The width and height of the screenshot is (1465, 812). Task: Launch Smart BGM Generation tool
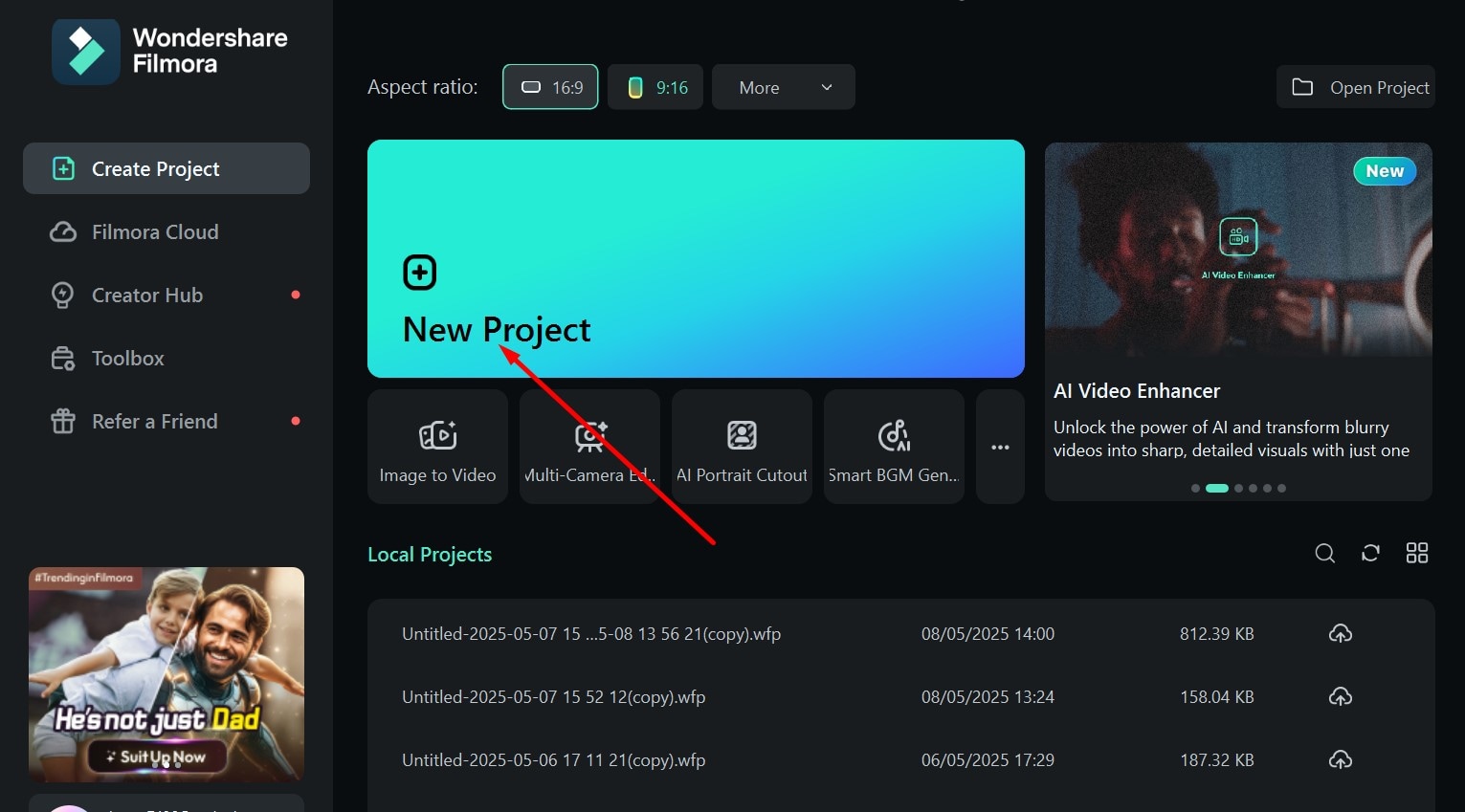pos(894,446)
